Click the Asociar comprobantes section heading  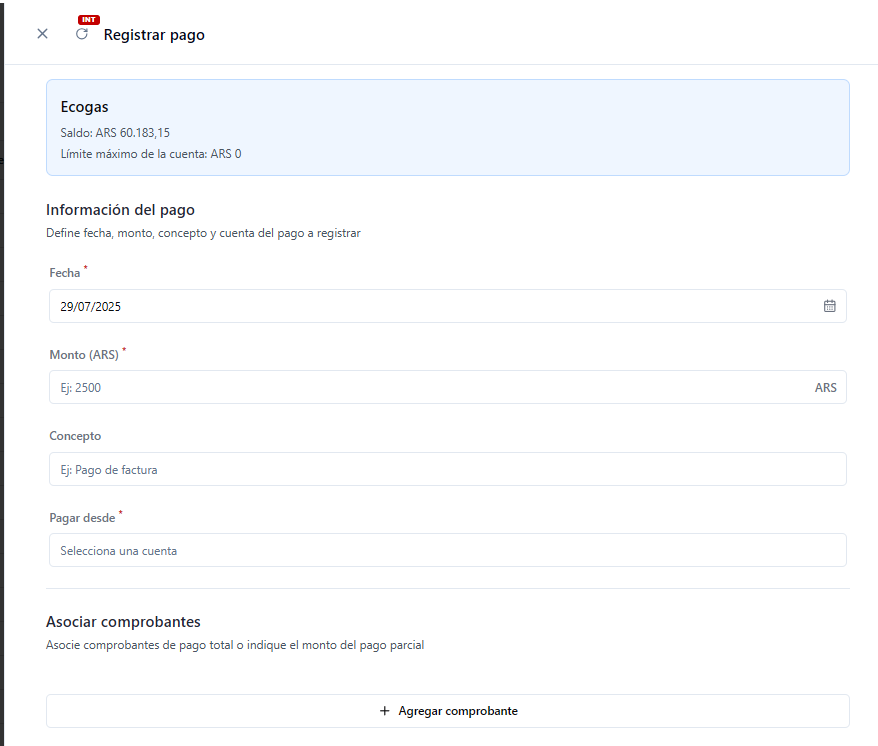pyautogui.click(x=123, y=622)
